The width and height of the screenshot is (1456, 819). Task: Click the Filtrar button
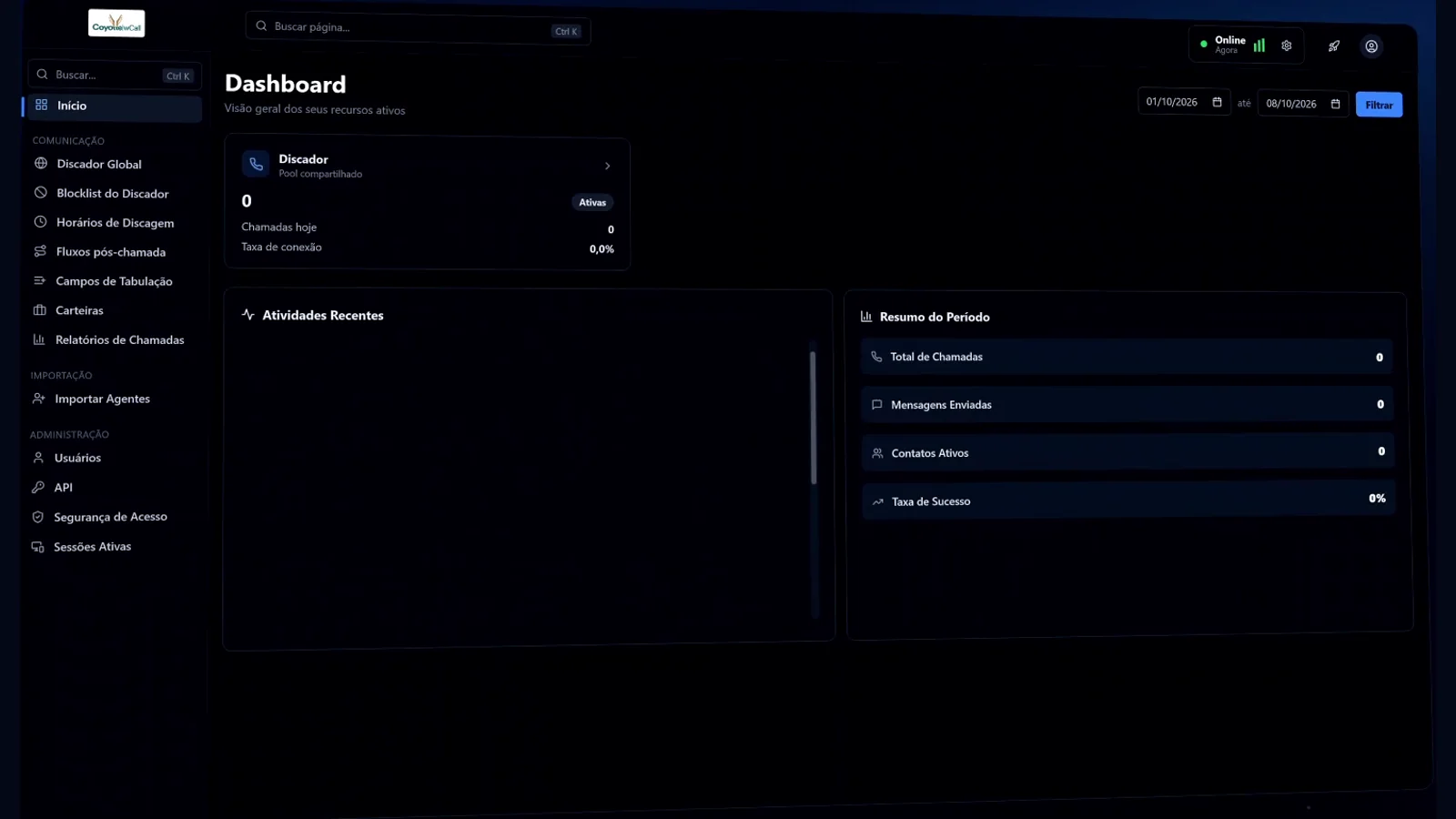1379,105
